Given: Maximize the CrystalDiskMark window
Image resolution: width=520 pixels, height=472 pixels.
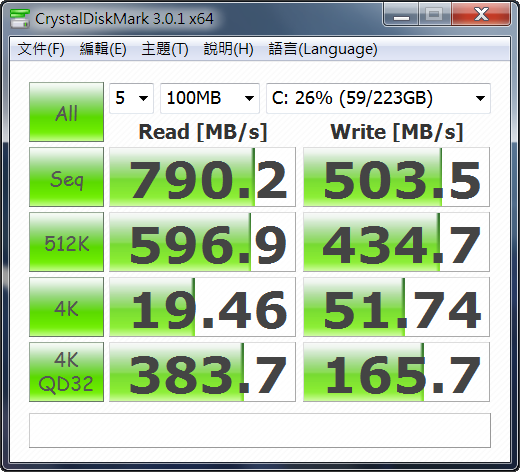Looking at the screenshot, I should click(435, 15).
